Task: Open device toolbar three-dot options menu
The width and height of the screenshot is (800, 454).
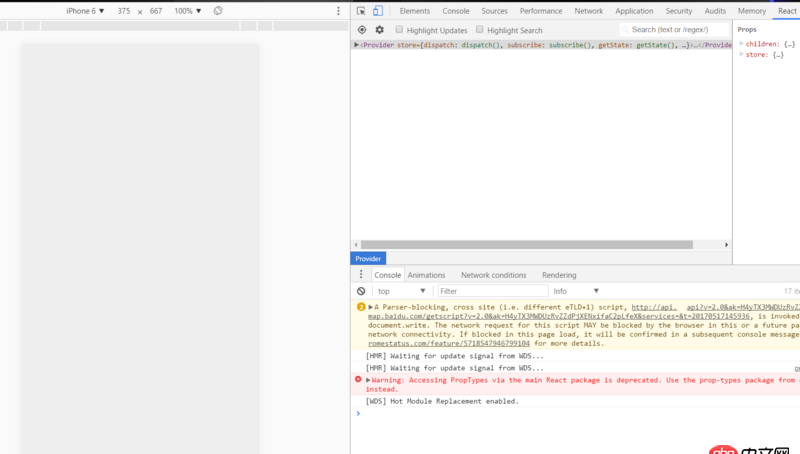Action: pyautogui.click(x=338, y=11)
